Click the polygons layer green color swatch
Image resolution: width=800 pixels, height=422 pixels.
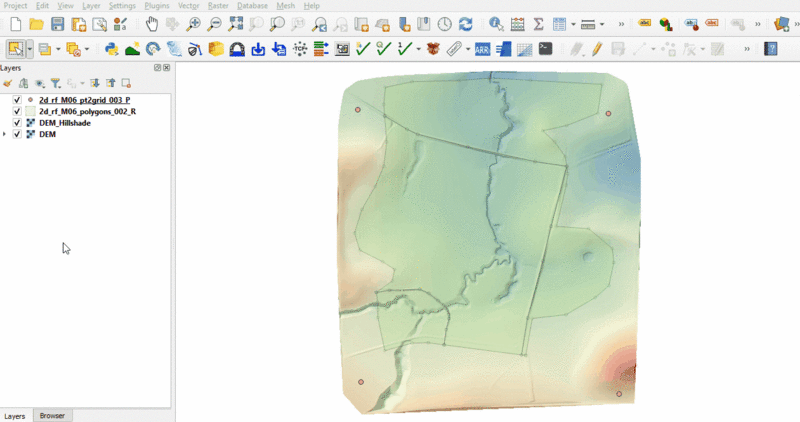[31, 112]
